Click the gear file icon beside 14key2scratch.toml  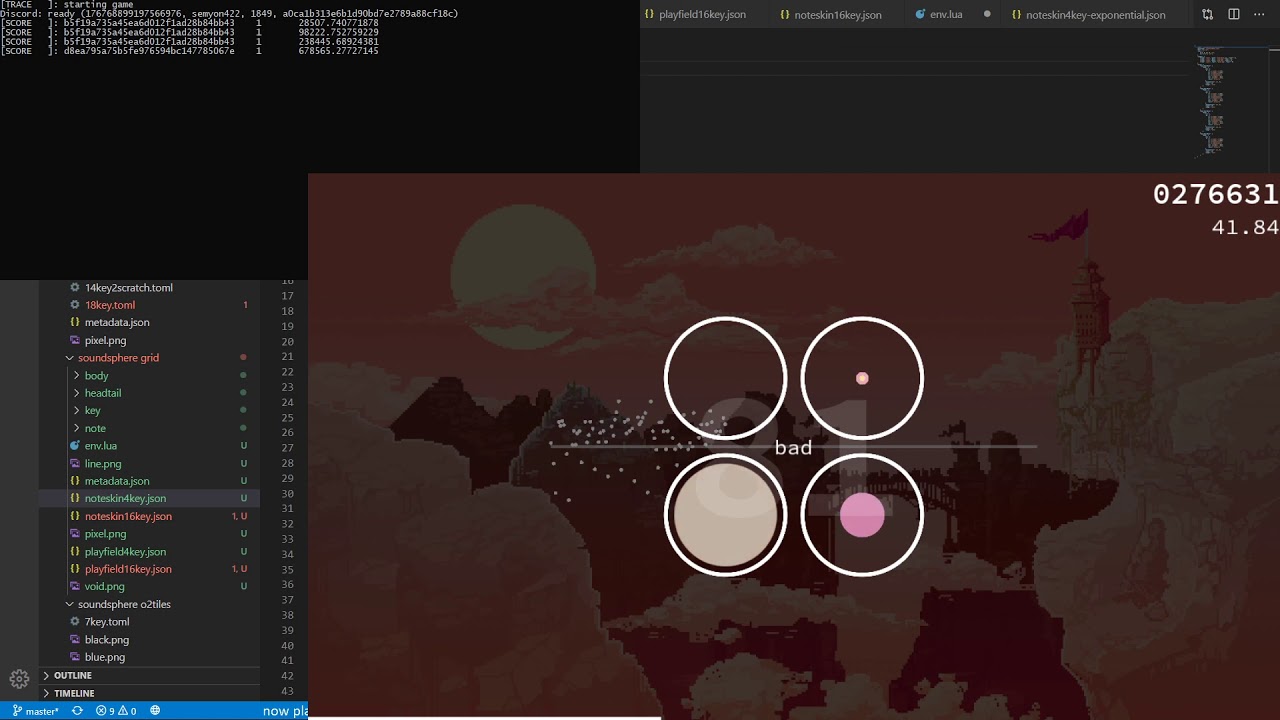point(75,288)
